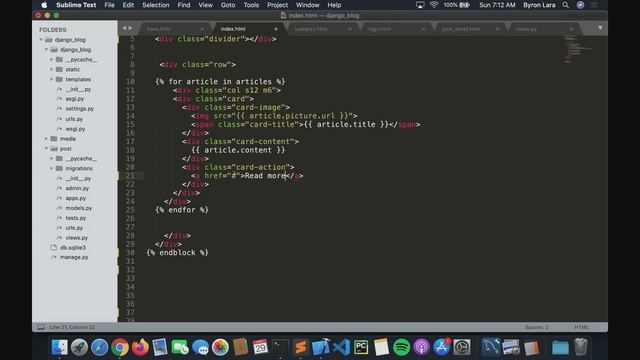Open the File menu
The height and width of the screenshot is (360, 640).
tap(109, 5)
